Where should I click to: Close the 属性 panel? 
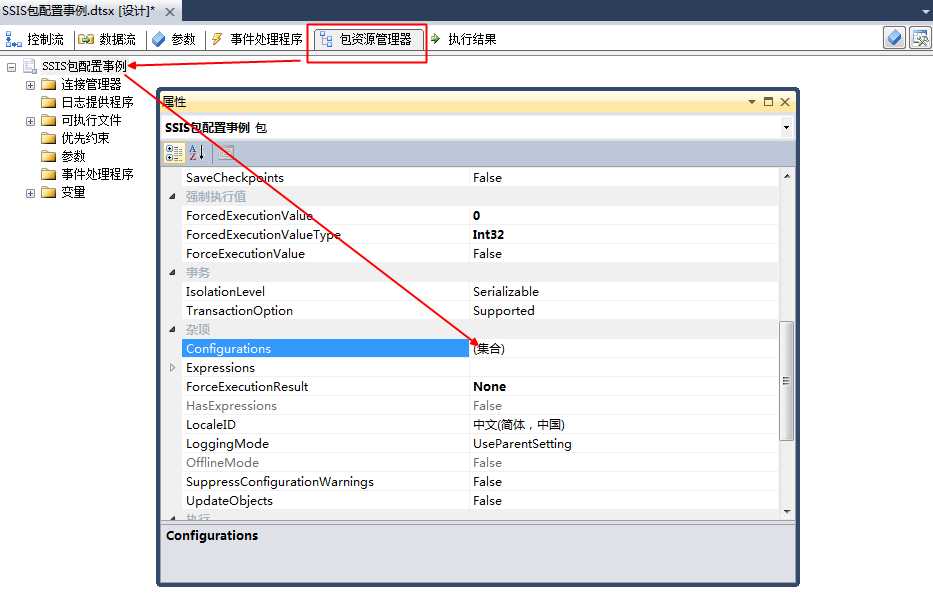tap(785, 102)
